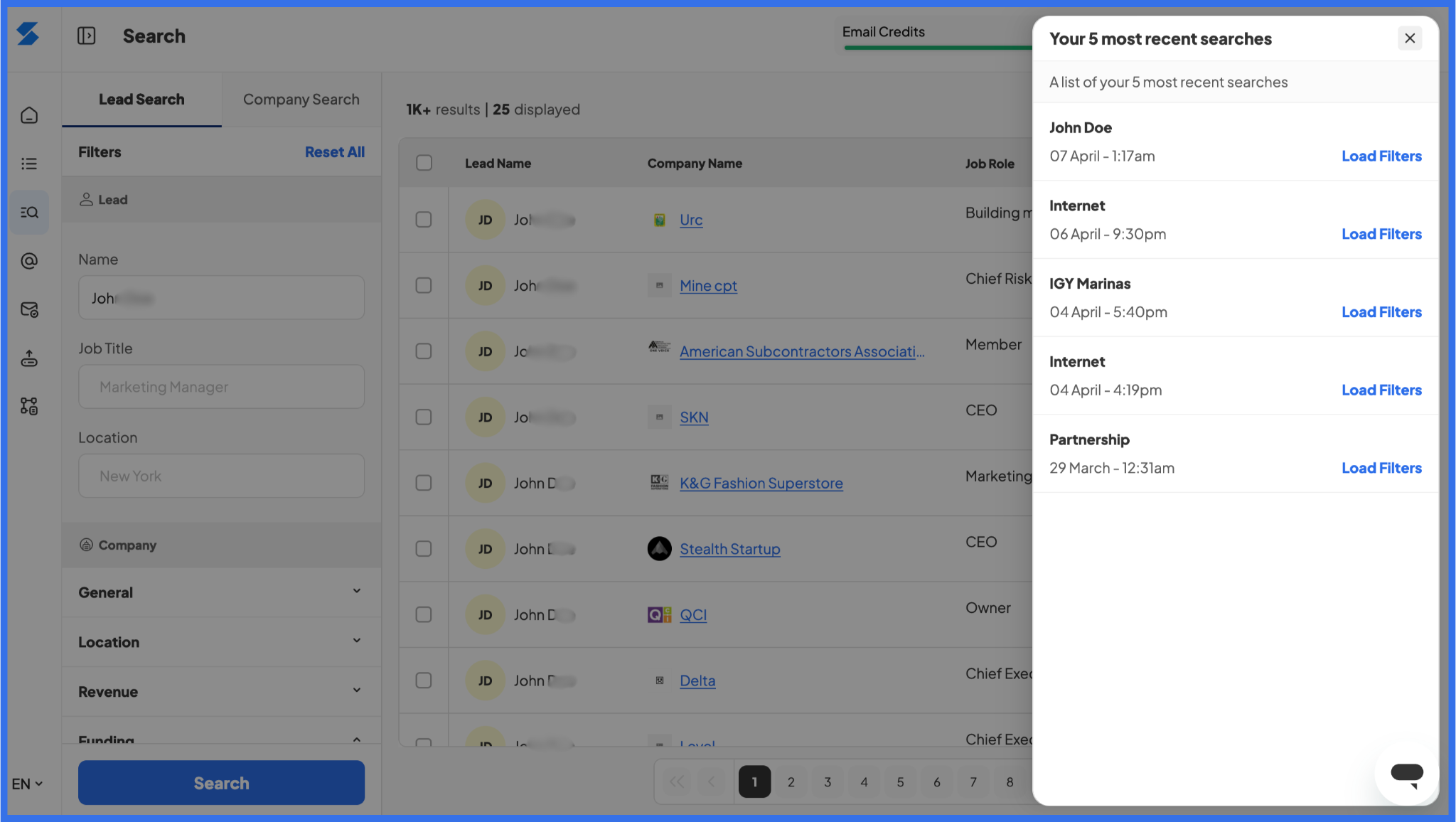Viewport: 1456px width, 822px height.
Task: Click the American Subcontractors logo icon
Action: 660,347
